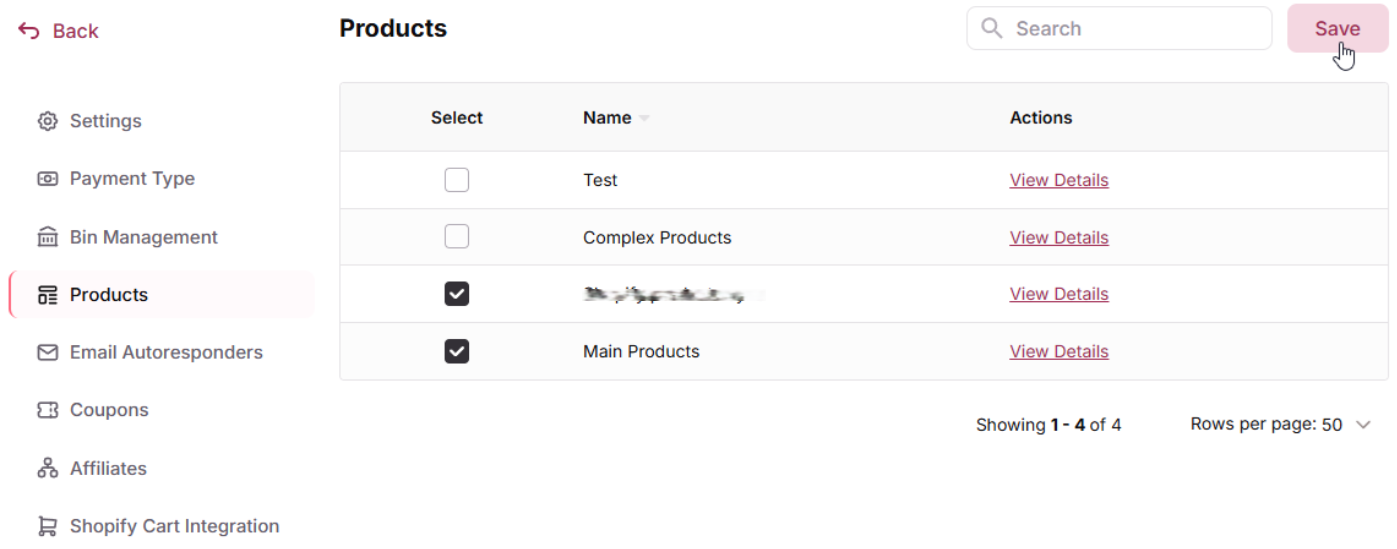This screenshot has height=549, width=1397.
Task: View Details for Main Products
Action: coord(1059,351)
